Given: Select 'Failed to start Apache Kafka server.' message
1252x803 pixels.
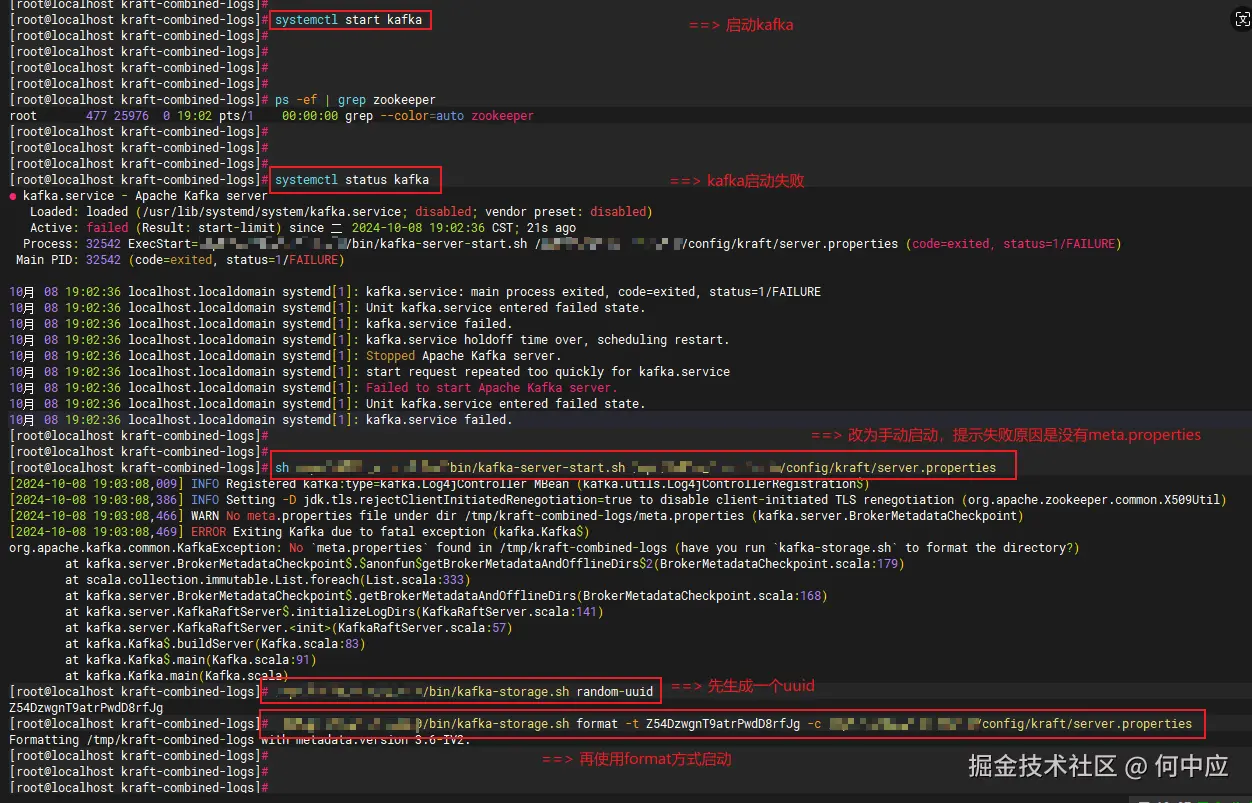Looking at the screenshot, I should pos(491,388).
